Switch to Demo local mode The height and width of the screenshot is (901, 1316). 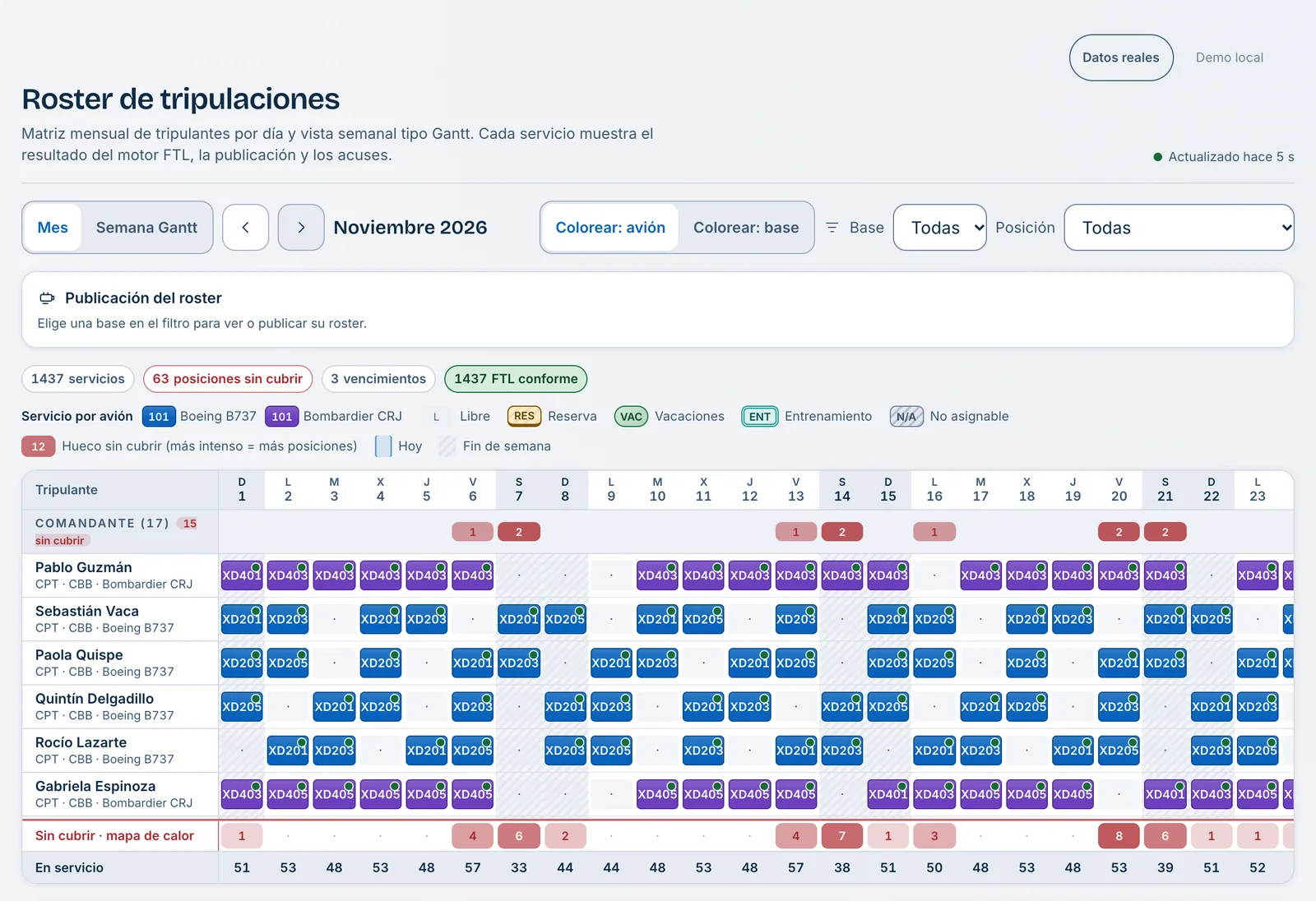point(1230,58)
